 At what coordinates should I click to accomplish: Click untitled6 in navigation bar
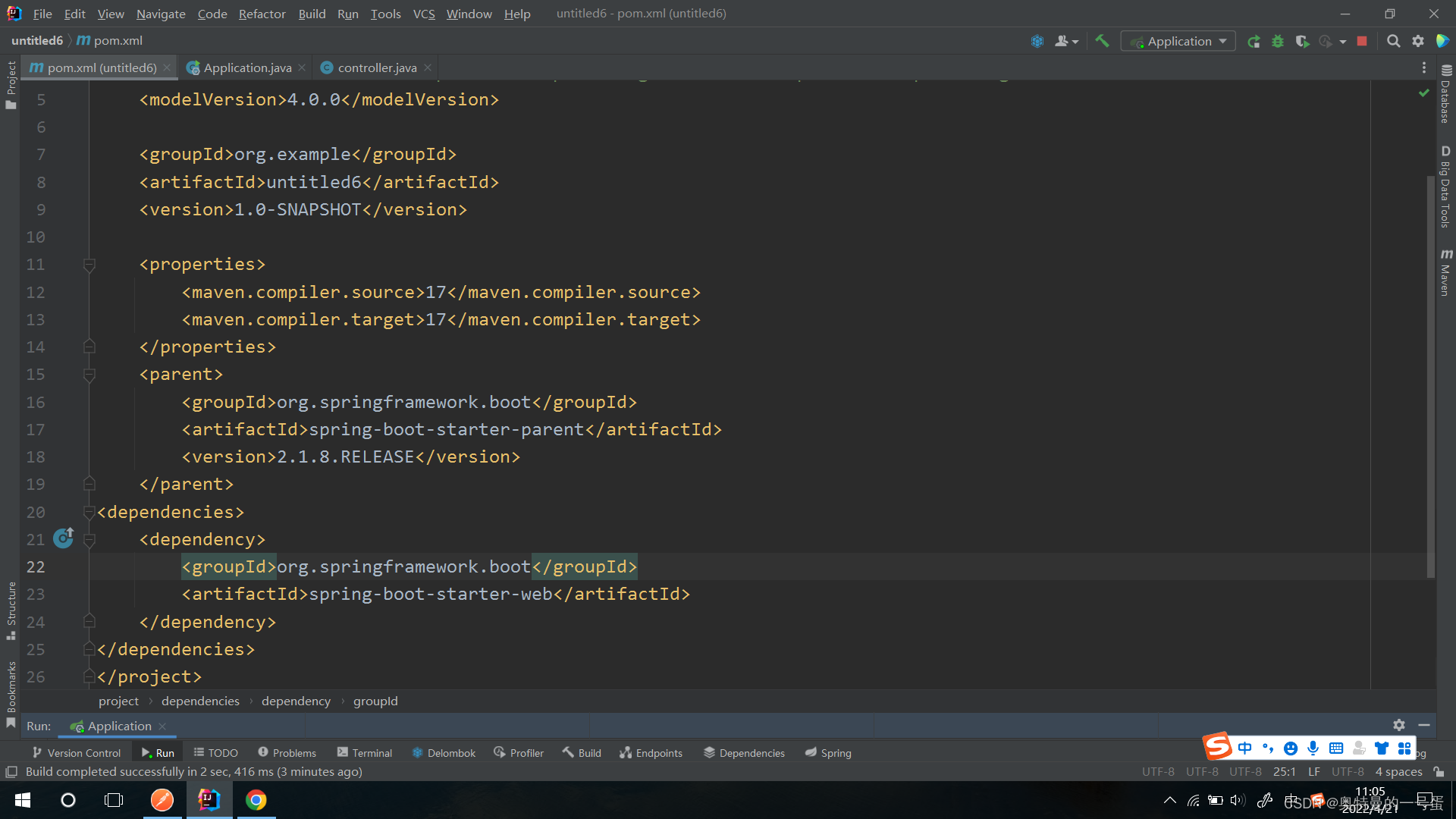point(37,40)
